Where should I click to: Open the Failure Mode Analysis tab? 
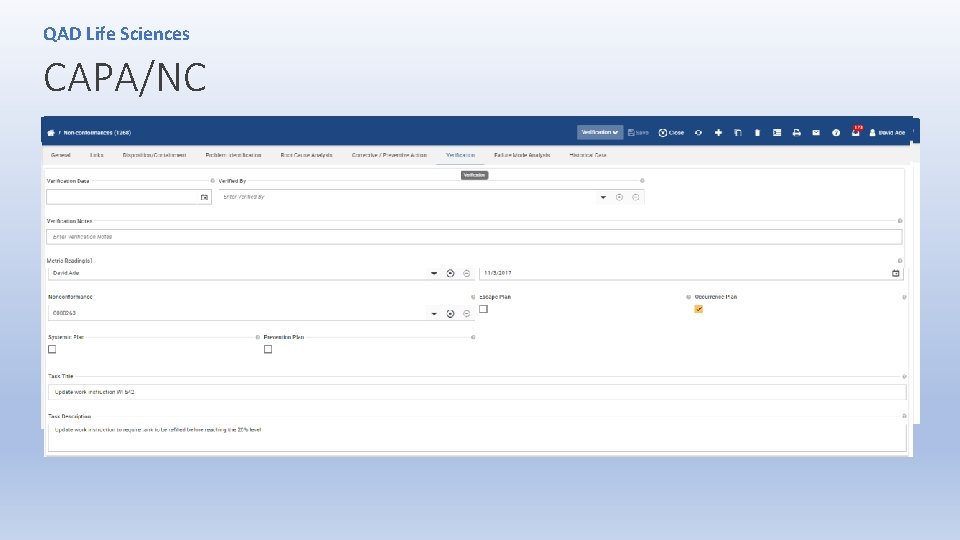pos(522,156)
